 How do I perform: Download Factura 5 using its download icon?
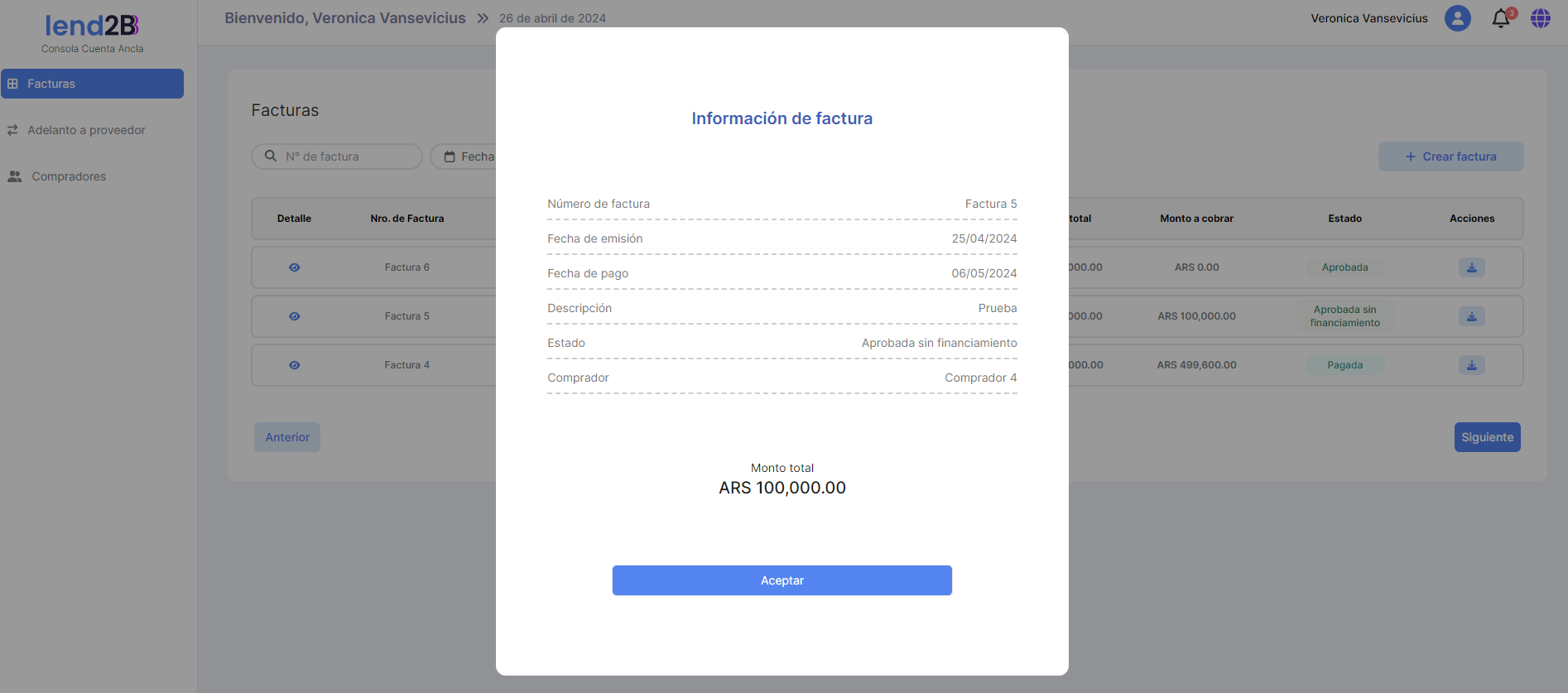(x=1471, y=316)
